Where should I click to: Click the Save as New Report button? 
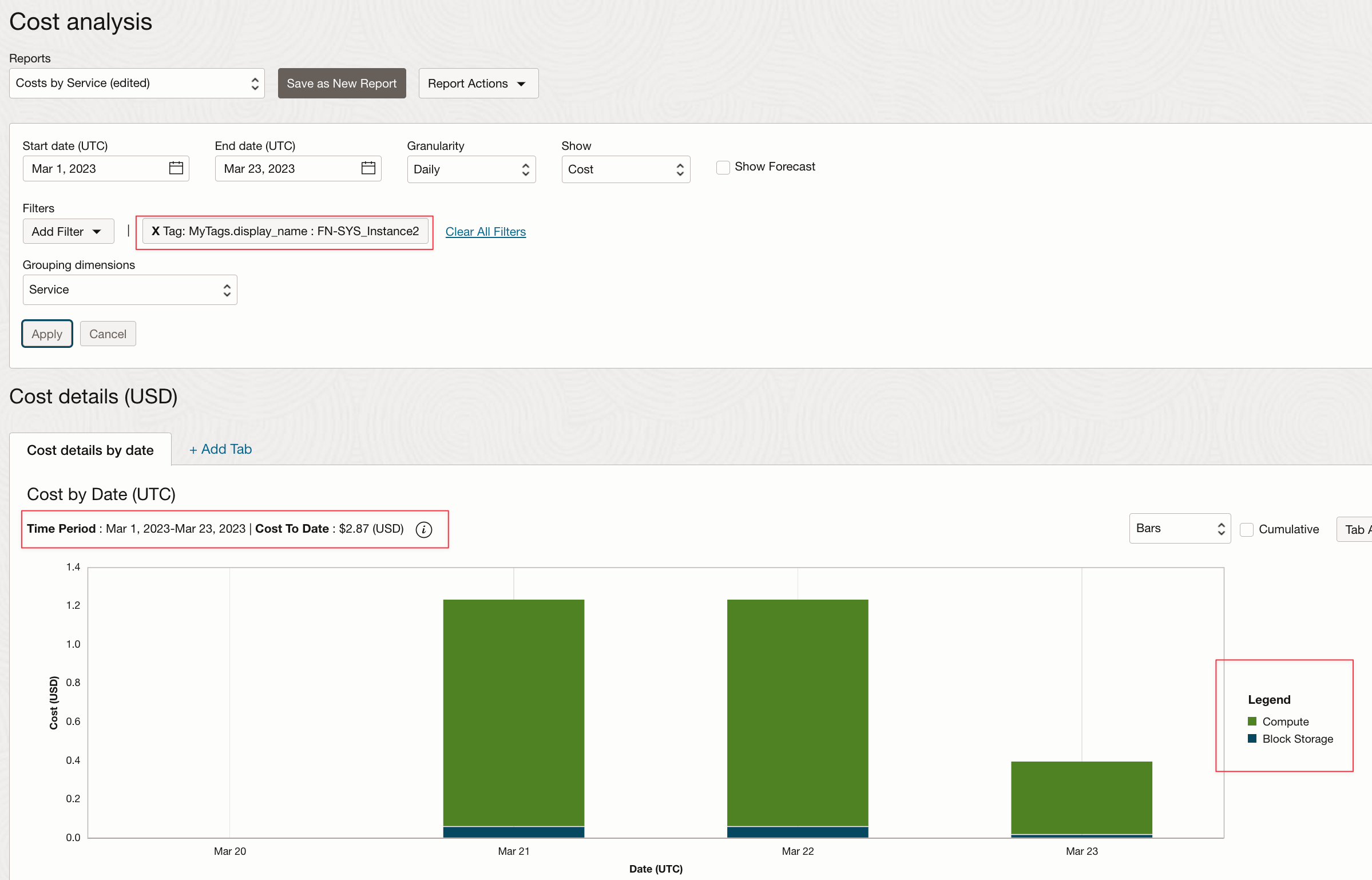click(341, 83)
